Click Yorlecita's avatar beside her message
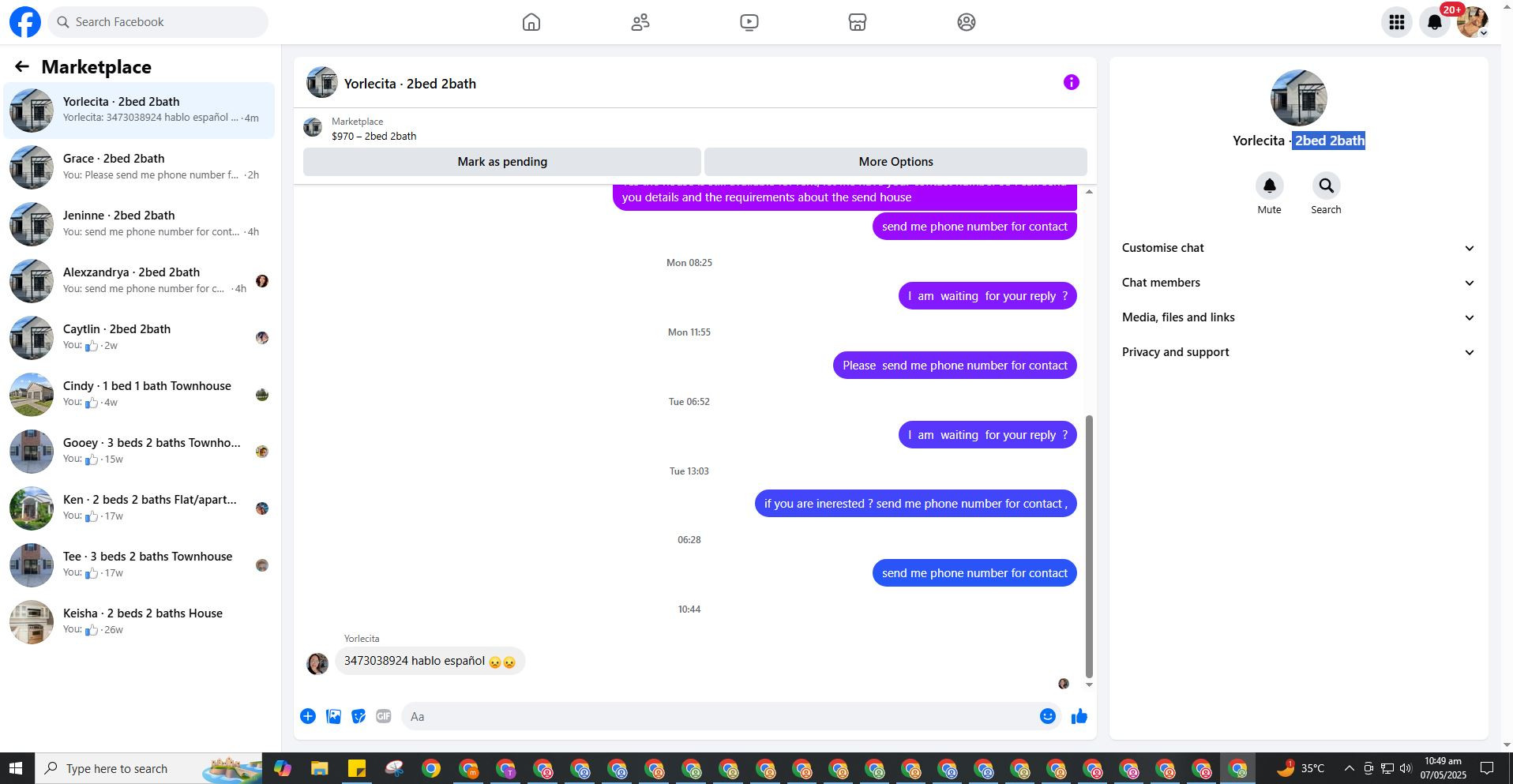The image size is (1513, 784). point(317,663)
